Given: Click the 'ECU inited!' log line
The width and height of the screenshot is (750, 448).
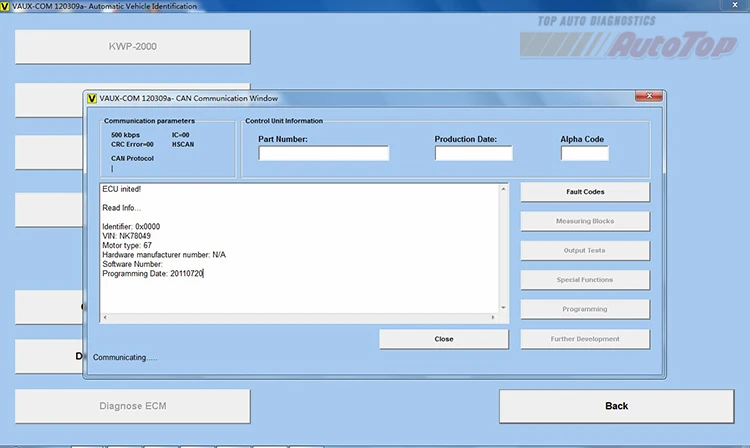Looking at the screenshot, I should coord(121,189).
